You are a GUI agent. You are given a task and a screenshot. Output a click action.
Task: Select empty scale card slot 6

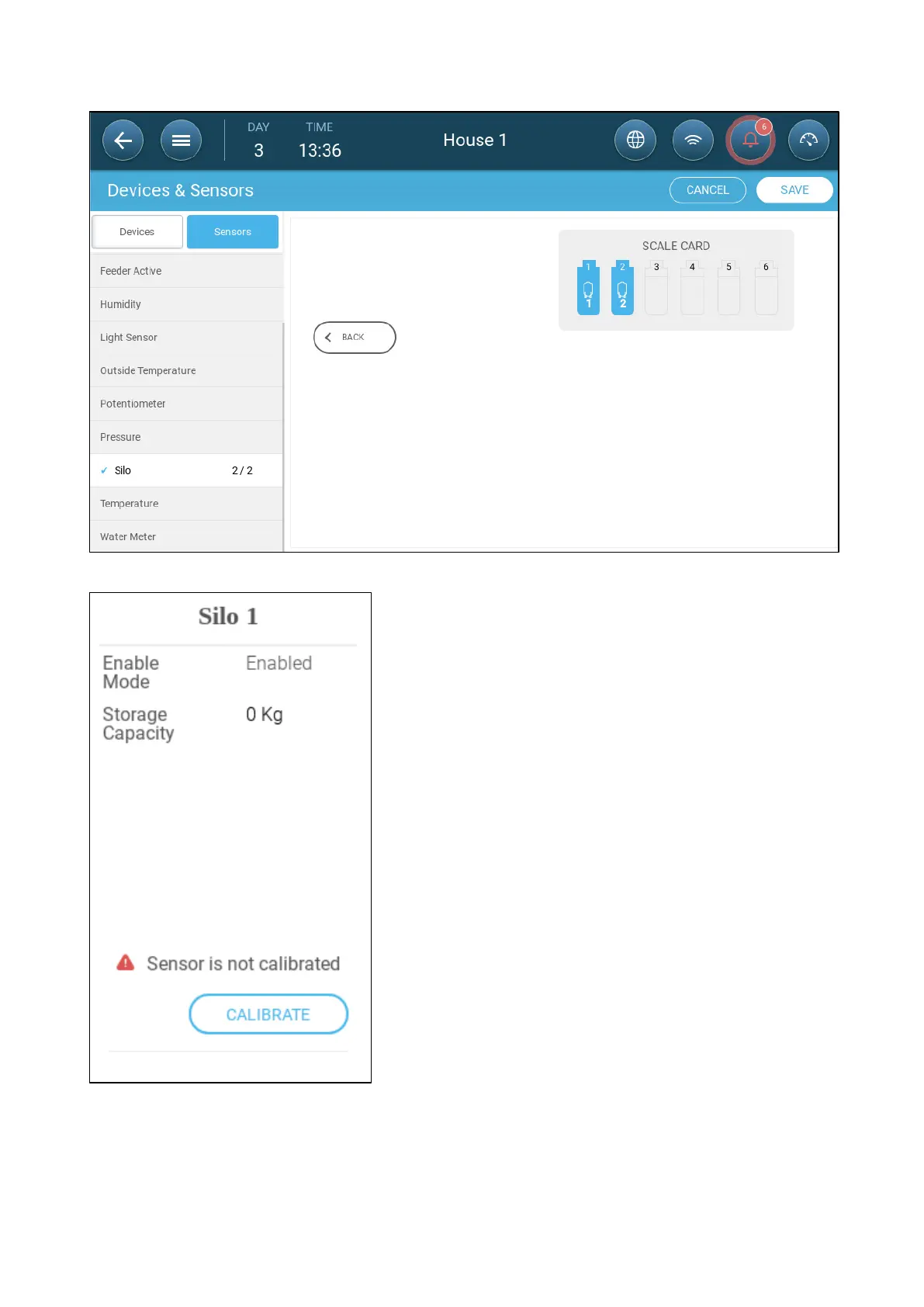point(766,287)
